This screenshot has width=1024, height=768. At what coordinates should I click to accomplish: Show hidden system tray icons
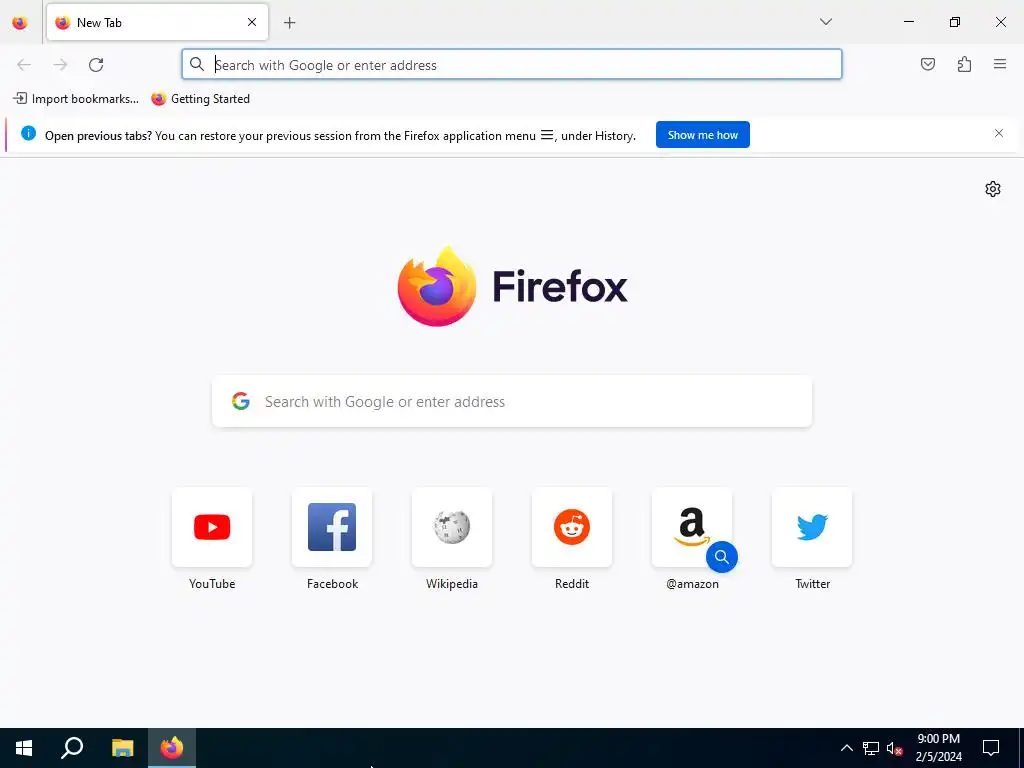click(846, 748)
